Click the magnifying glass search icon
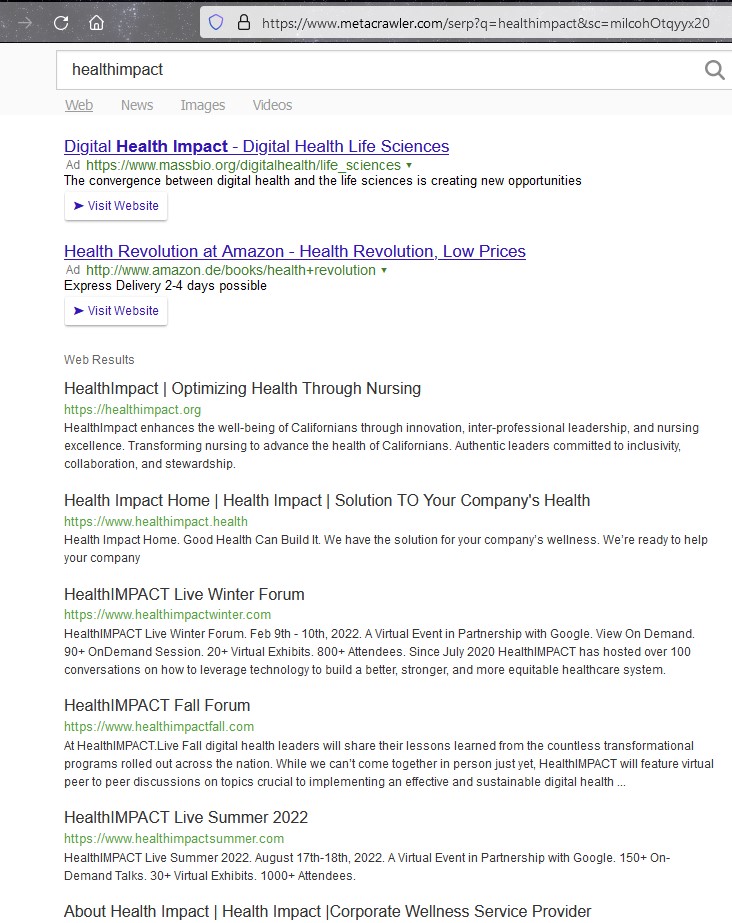The image size is (732, 923). pyautogui.click(x=714, y=69)
